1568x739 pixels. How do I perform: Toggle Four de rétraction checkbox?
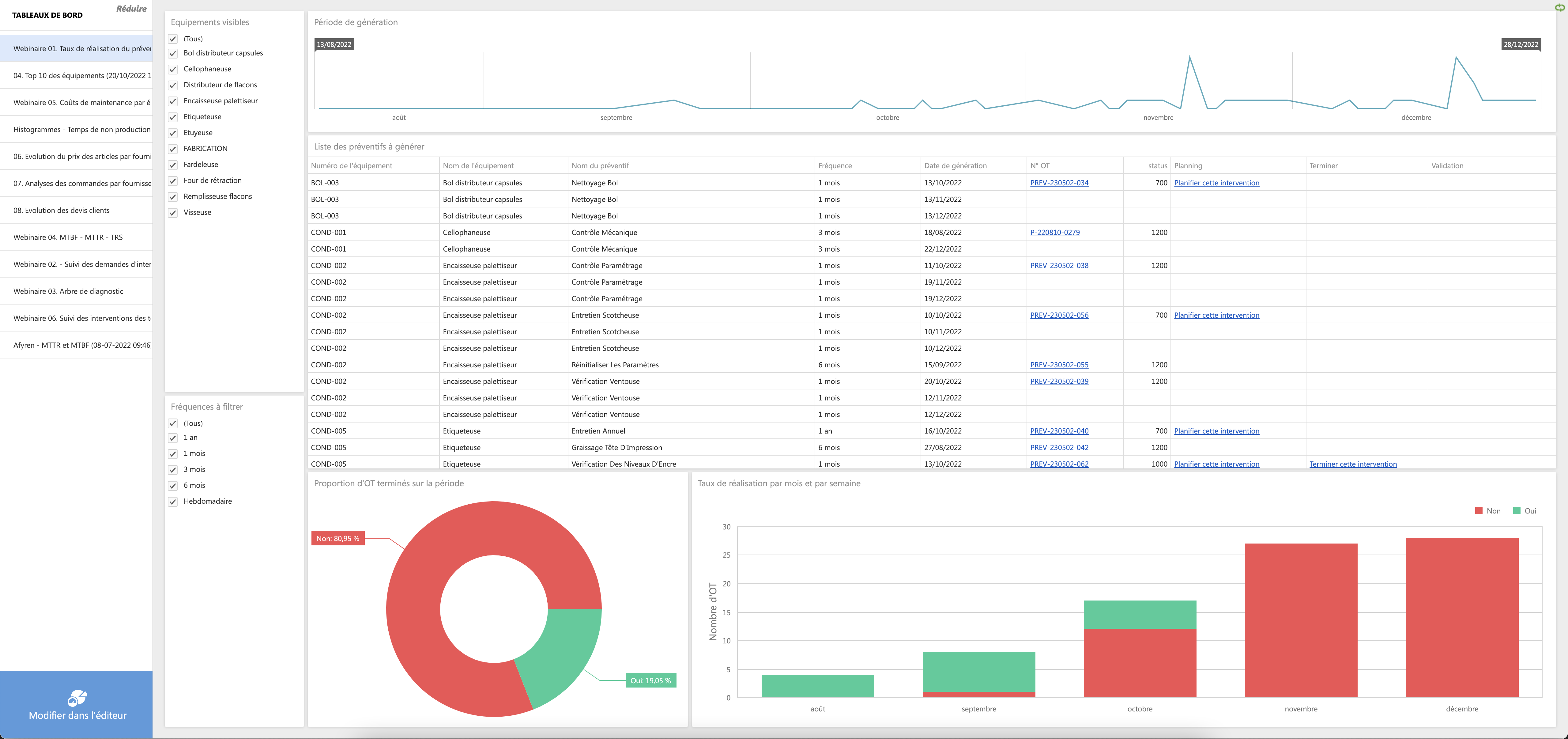(x=173, y=181)
